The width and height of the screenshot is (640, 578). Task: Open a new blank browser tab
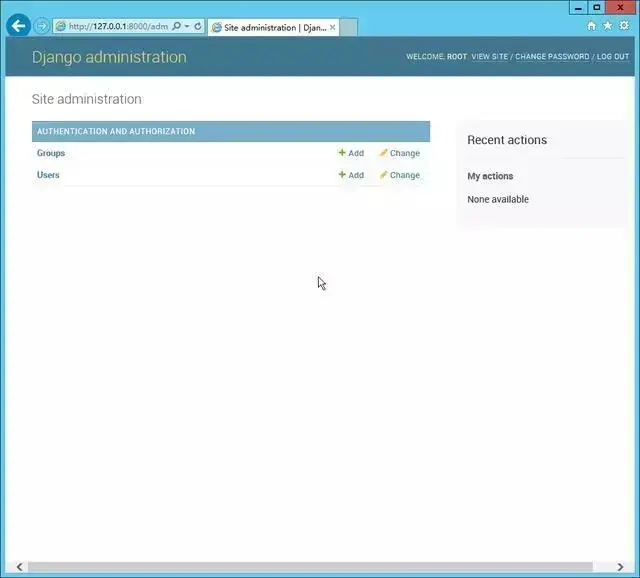pyautogui.click(x=348, y=27)
